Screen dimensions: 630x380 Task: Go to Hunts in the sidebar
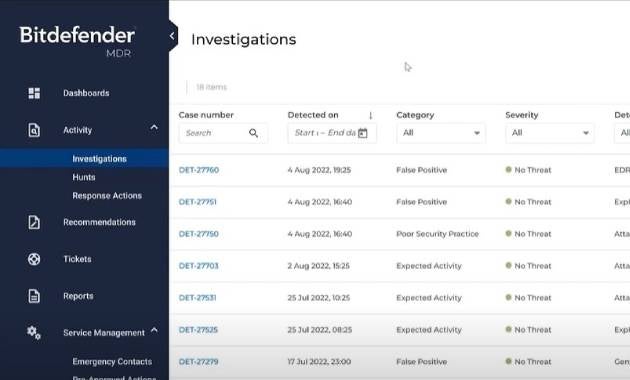[84, 177]
